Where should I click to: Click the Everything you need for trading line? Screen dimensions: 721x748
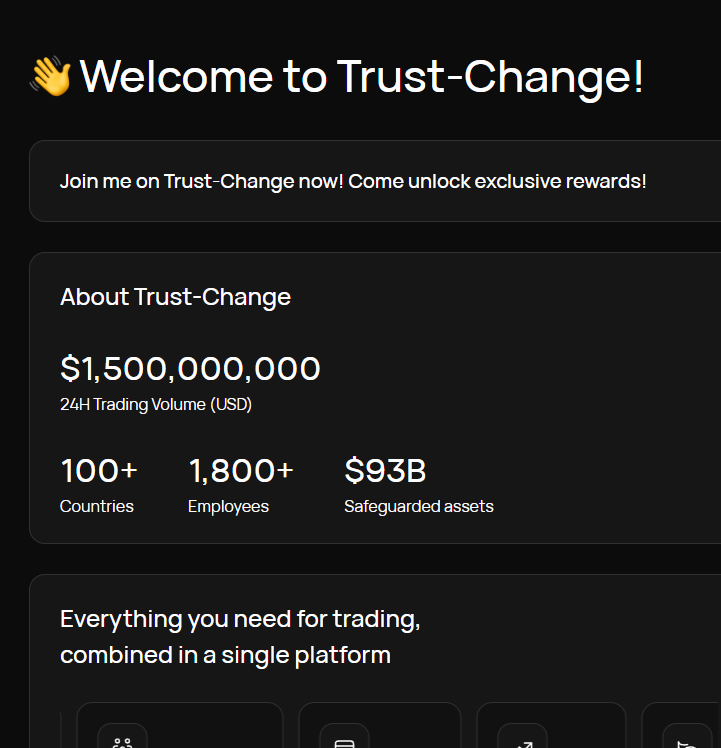[240, 619]
